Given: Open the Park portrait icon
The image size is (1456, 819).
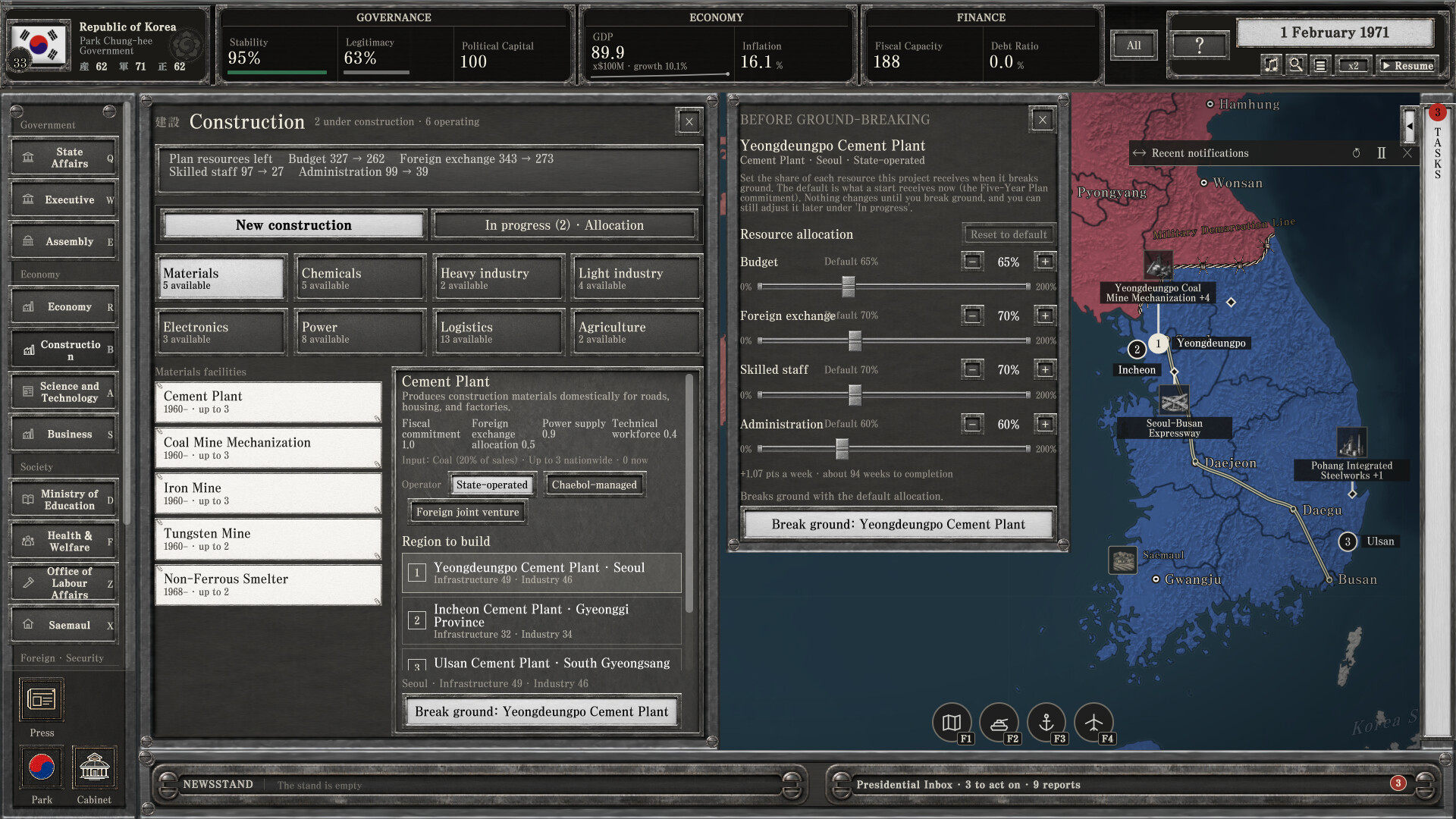Looking at the screenshot, I should tap(42, 767).
